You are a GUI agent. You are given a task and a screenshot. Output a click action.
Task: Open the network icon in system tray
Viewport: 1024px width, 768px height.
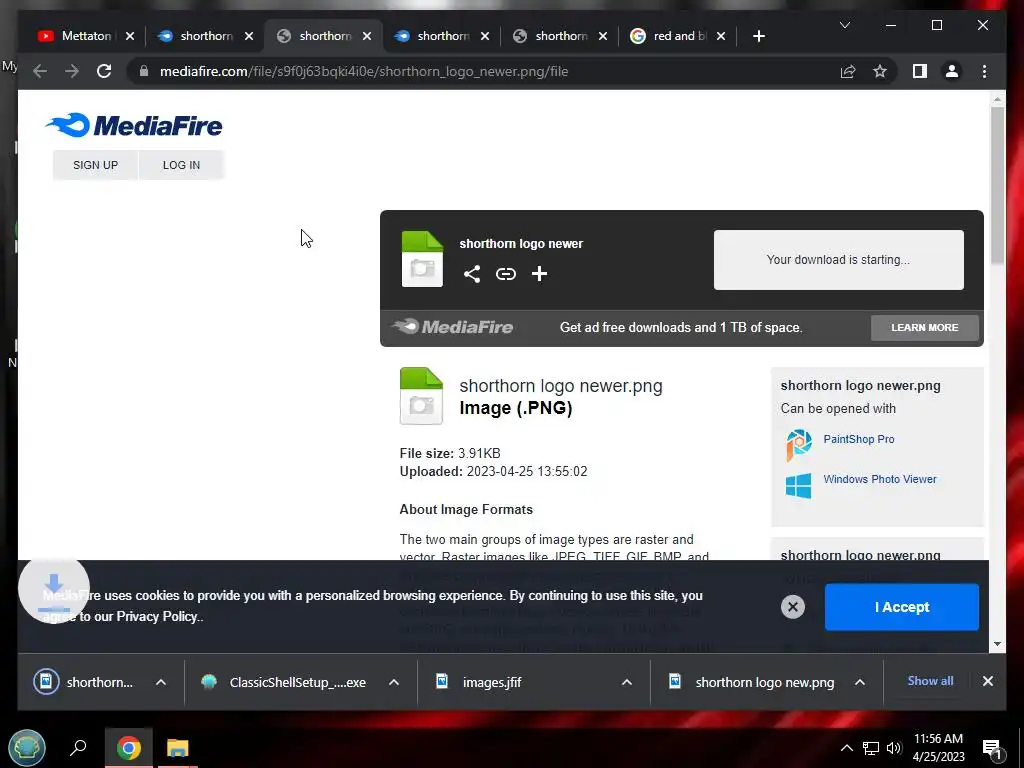(871, 748)
